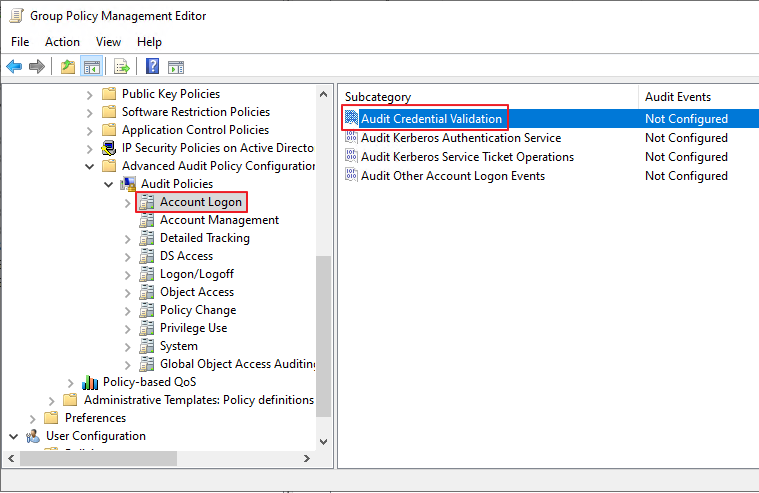Expand the Public Key Policies node
The height and width of the screenshot is (493, 759).
point(90,95)
